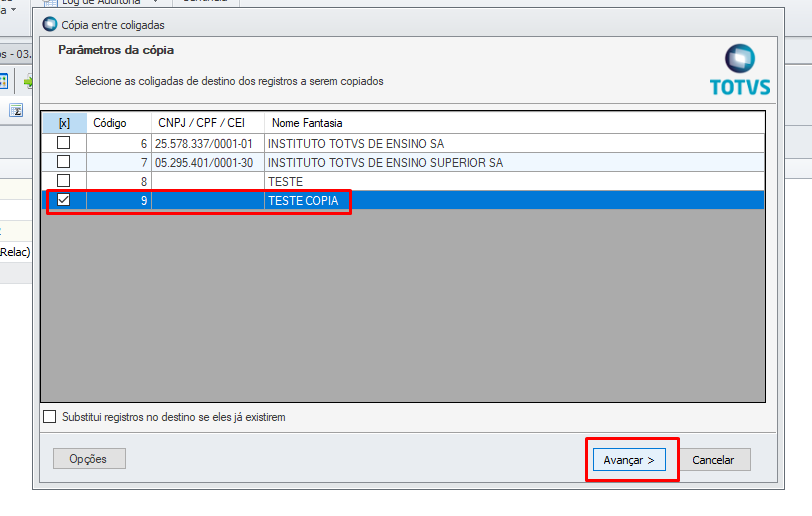This screenshot has height=516, width=812.
Task: Select the name cell INSTITUTO TOTVS DE ENSINO SA
Action: [514, 144]
